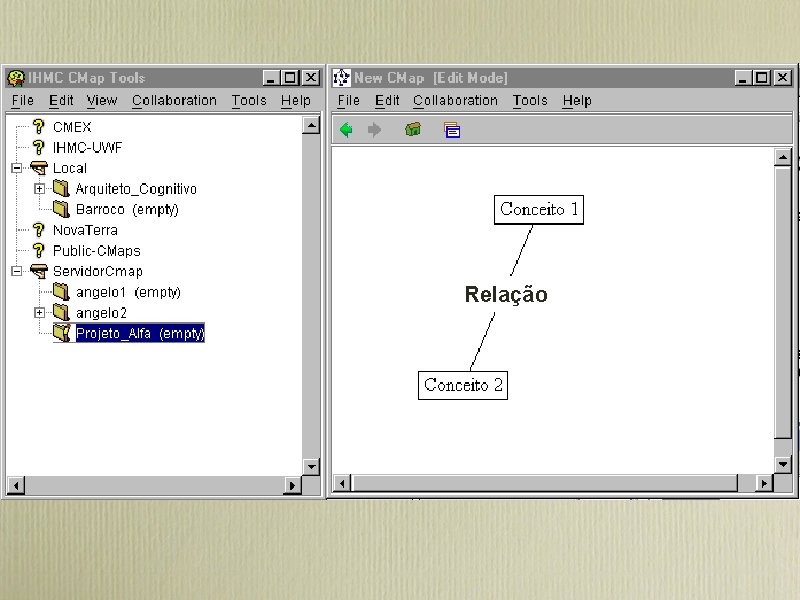
Task: Click the blue views window toolbar icon
Action: pyautogui.click(x=452, y=130)
